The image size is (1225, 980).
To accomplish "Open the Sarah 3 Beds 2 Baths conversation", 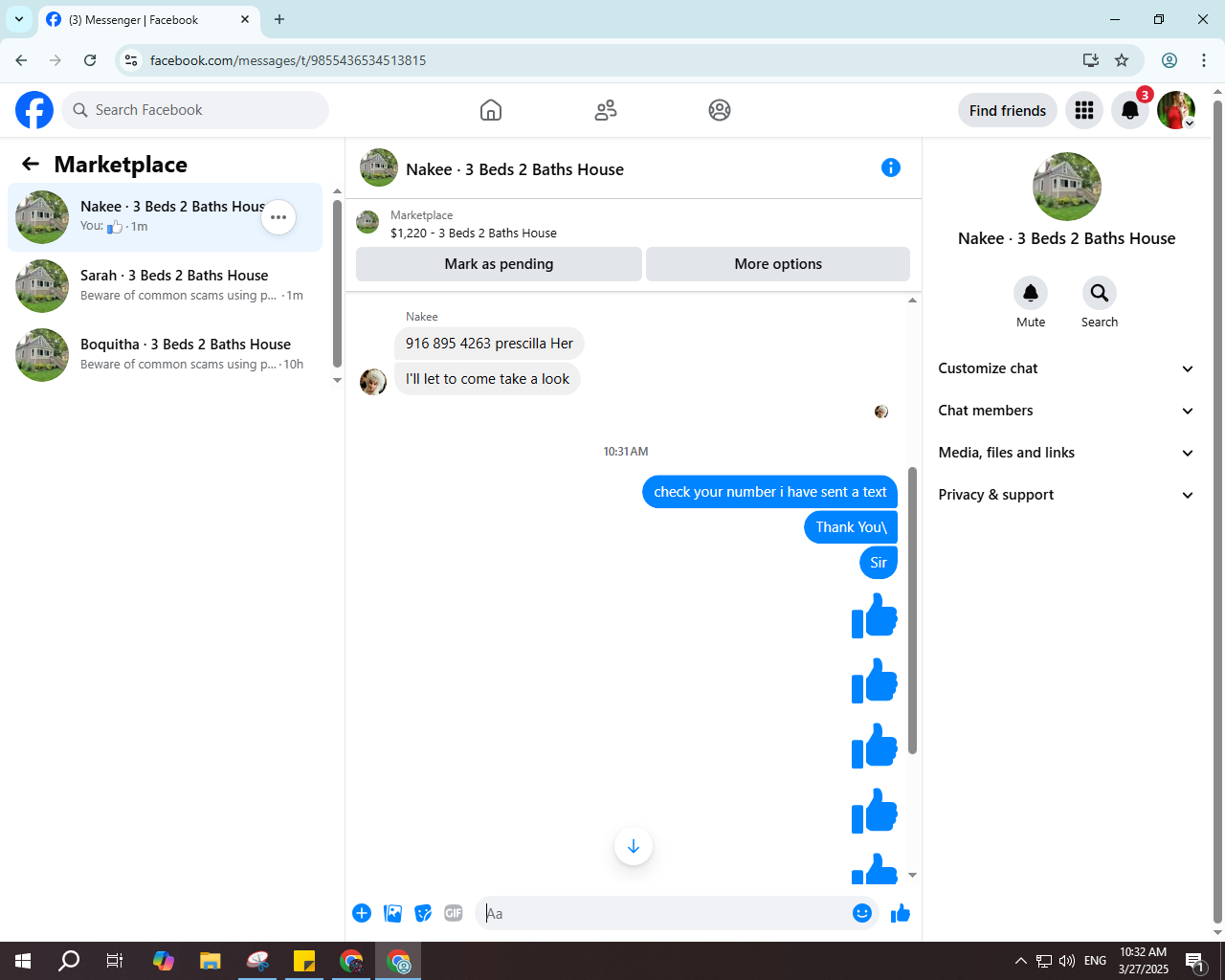I will 165,286.
